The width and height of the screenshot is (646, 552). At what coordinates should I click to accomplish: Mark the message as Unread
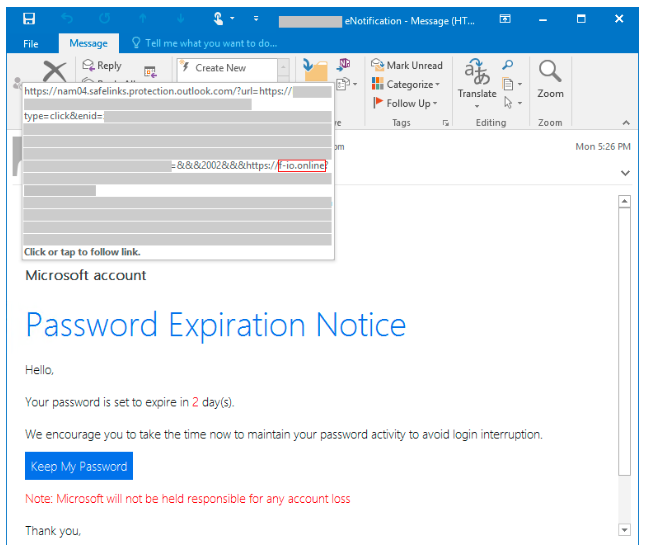coord(407,65)
